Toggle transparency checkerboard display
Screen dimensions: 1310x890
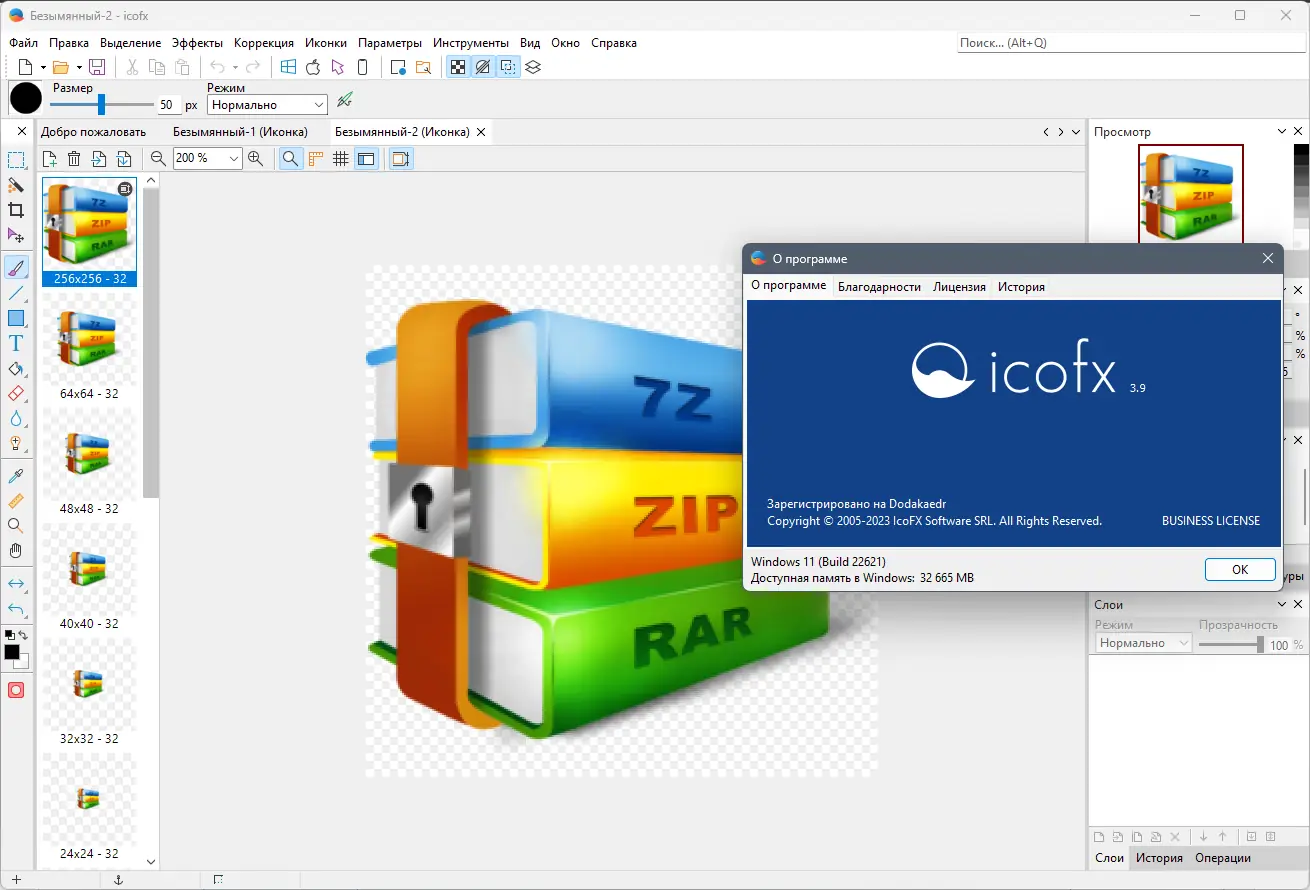(x=457, y=67)
